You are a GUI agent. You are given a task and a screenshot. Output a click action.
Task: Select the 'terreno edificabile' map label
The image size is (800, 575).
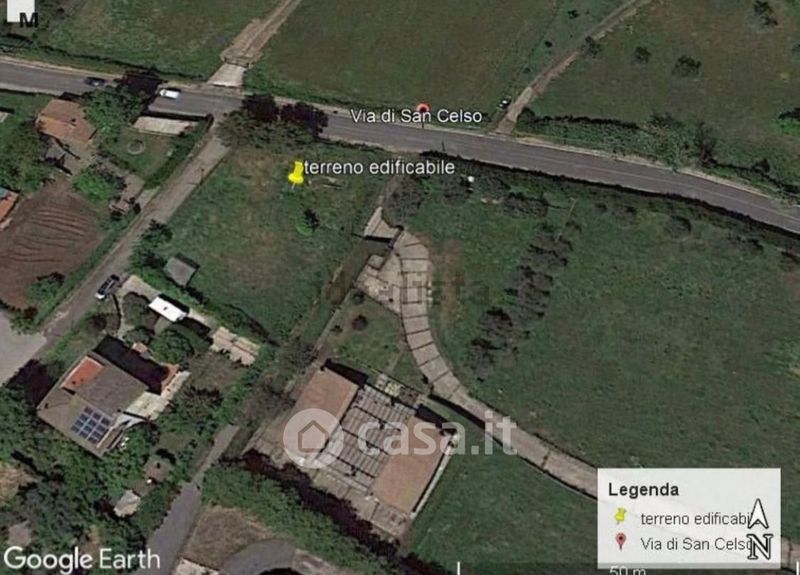coord(379,167)
